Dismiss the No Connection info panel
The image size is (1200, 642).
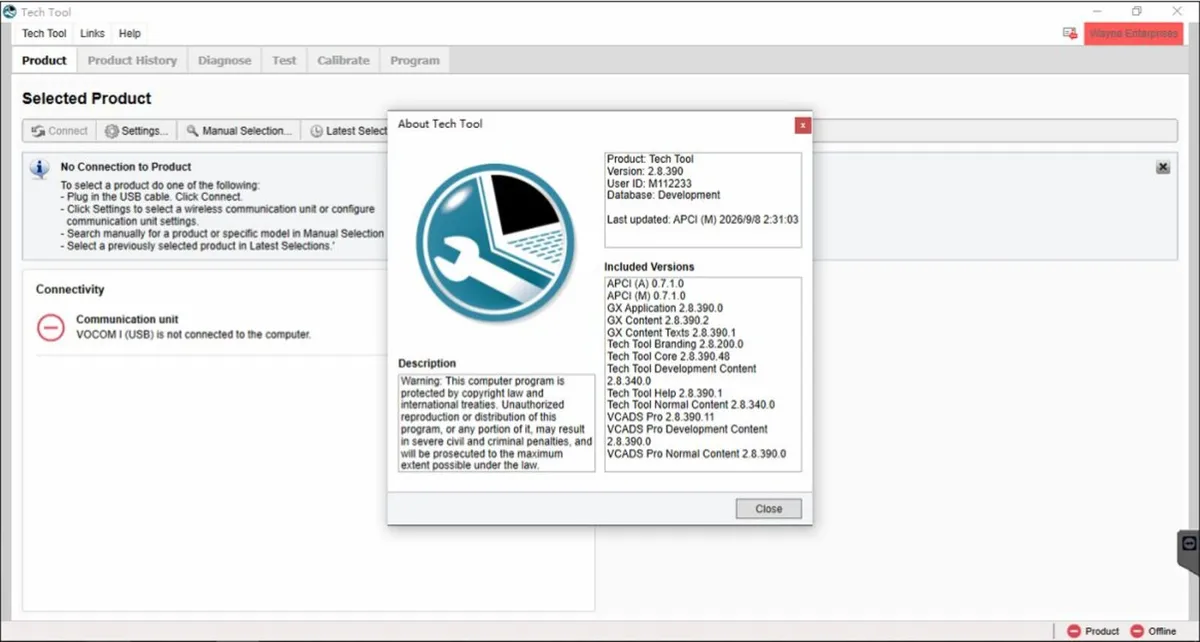tap(1163, 168)
